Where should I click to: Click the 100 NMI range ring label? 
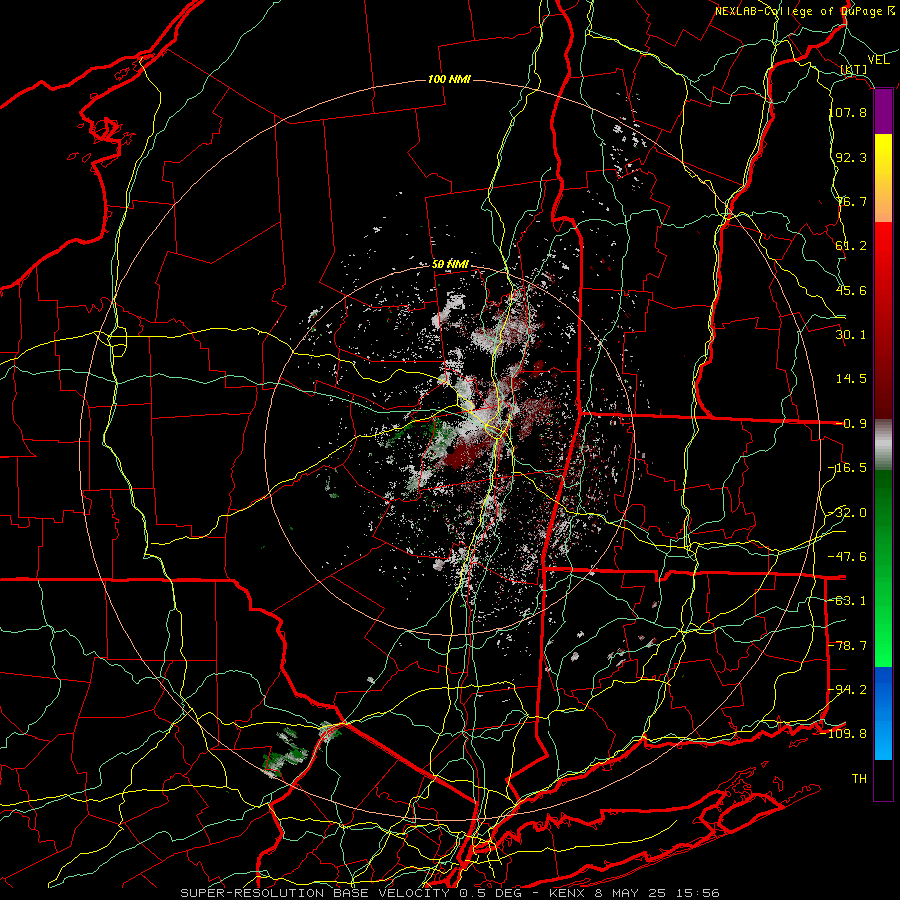(449, 79)
